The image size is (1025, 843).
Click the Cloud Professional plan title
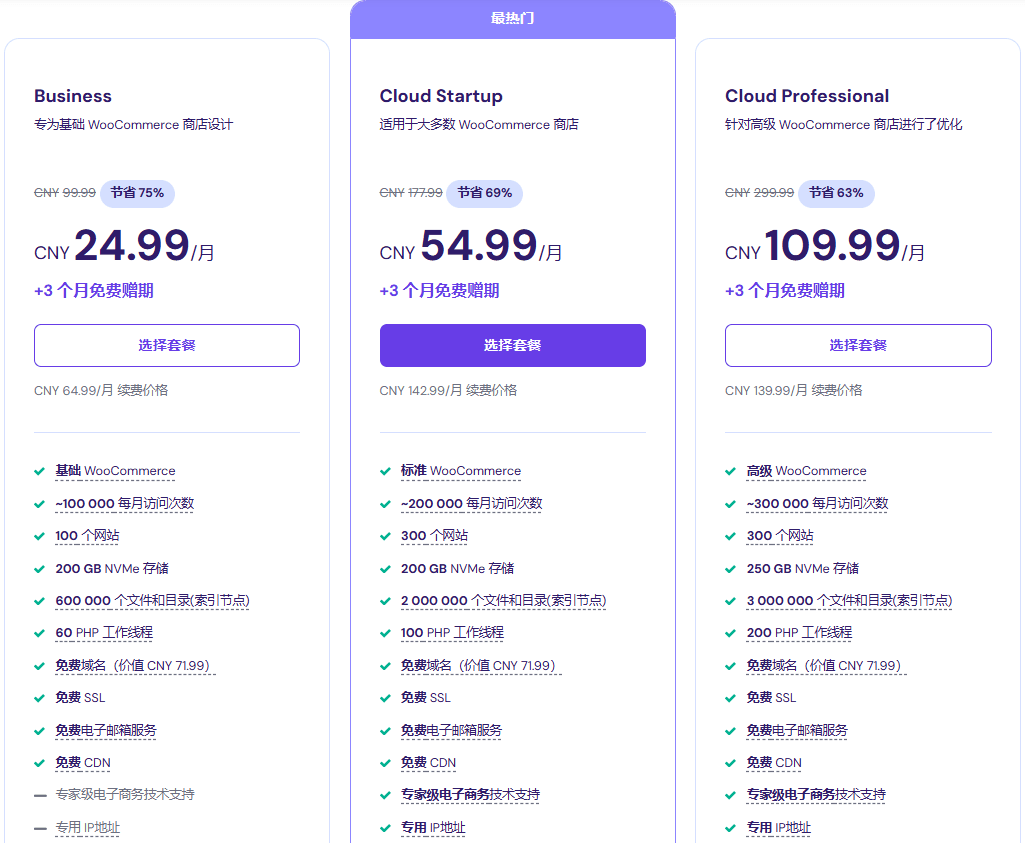[x=807, y=96]
